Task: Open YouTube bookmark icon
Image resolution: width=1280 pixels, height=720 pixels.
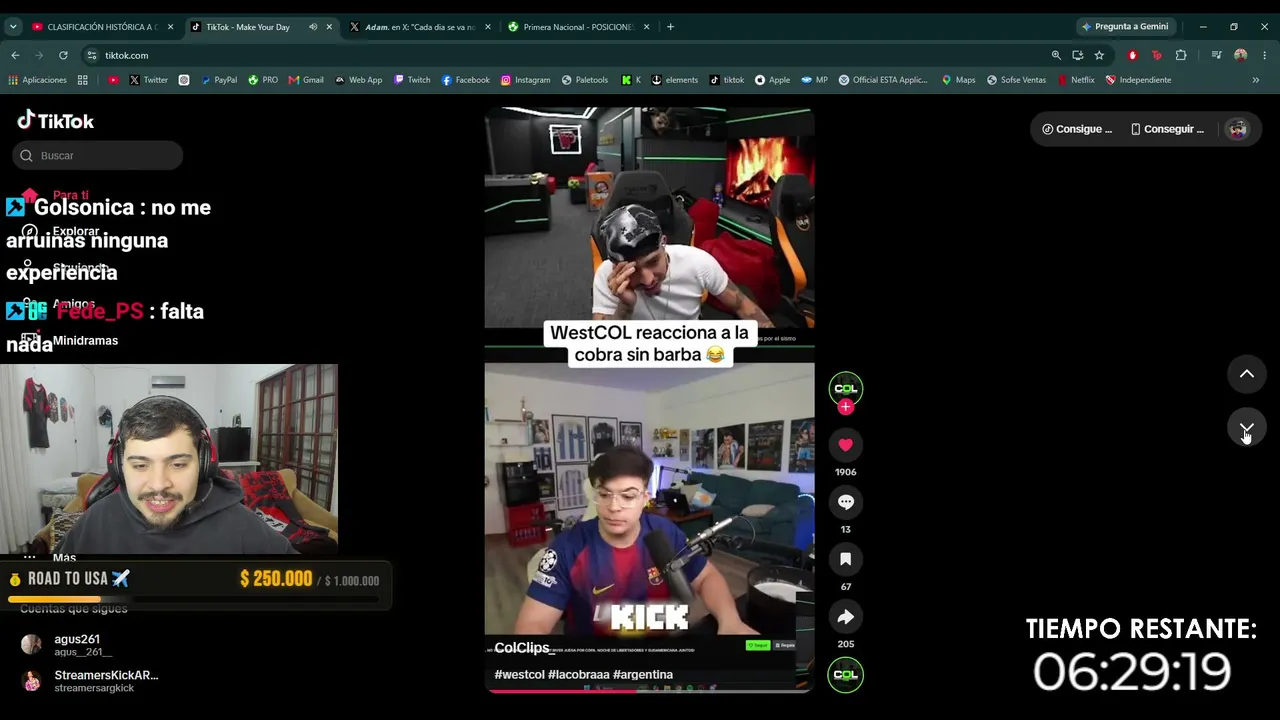Action: coord(113,80)
